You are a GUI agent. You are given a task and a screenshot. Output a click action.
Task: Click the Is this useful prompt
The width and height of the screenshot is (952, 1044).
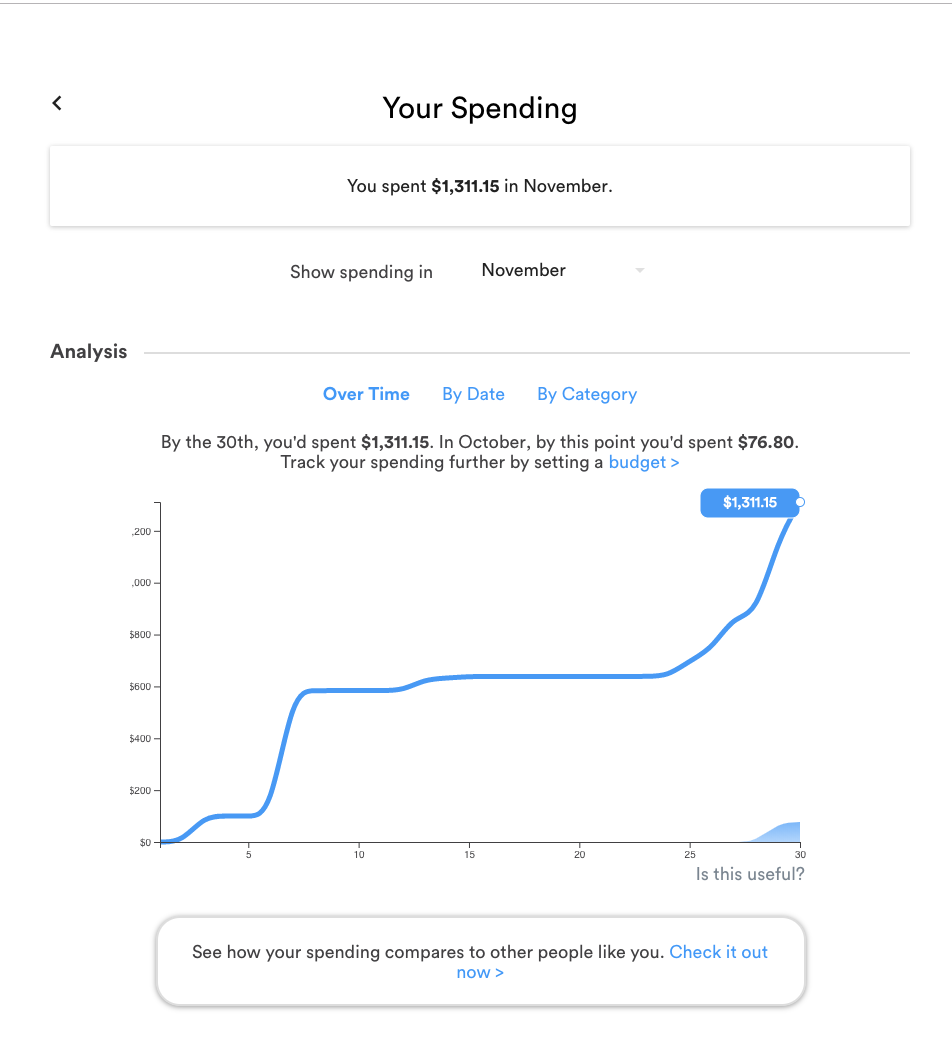749,873
